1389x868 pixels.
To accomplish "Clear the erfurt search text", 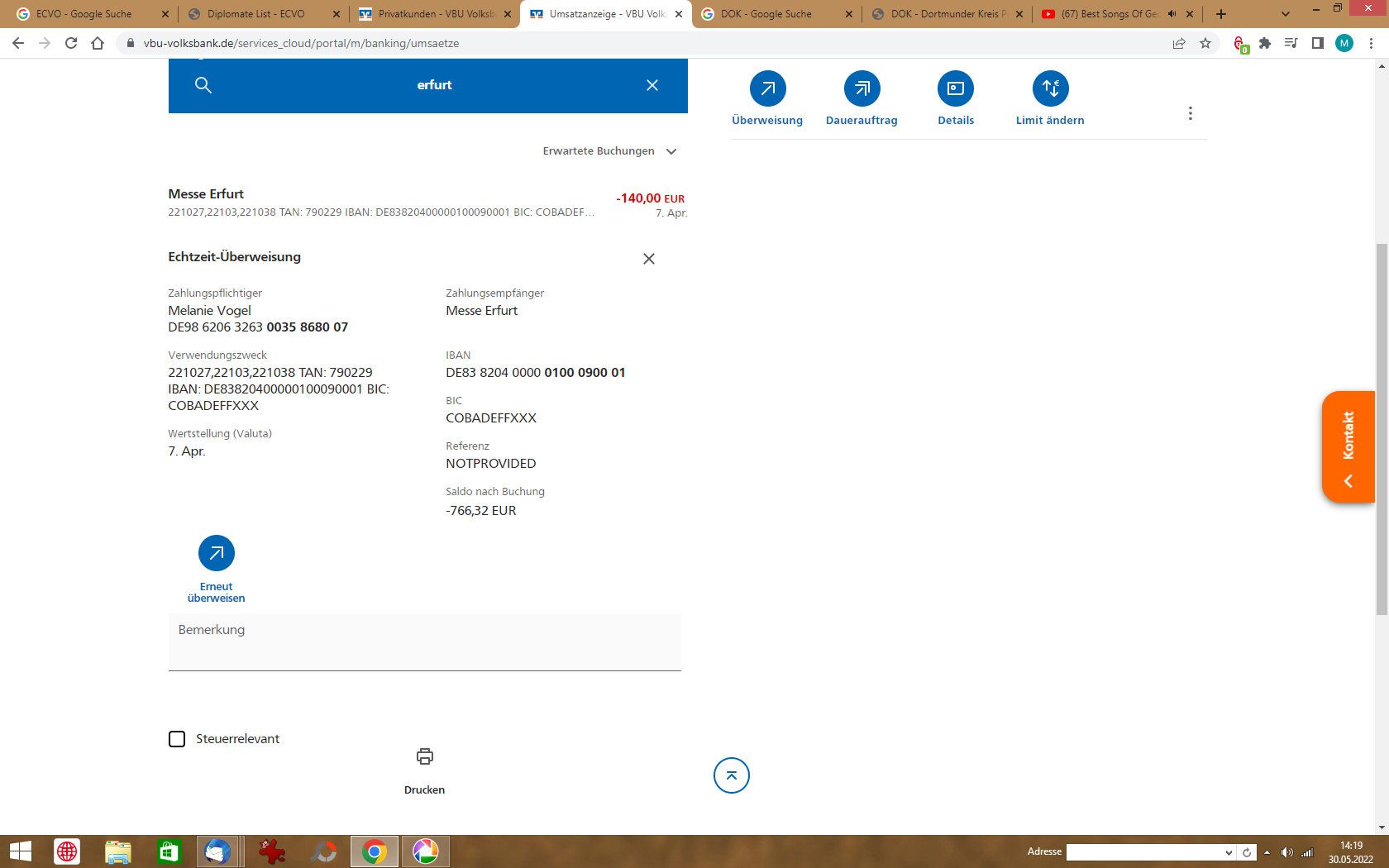I will point(652,85).
